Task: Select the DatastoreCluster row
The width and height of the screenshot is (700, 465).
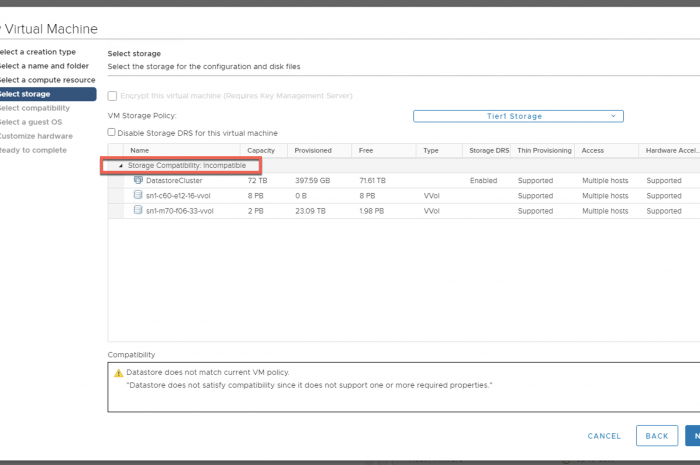Action: point(182,181)
